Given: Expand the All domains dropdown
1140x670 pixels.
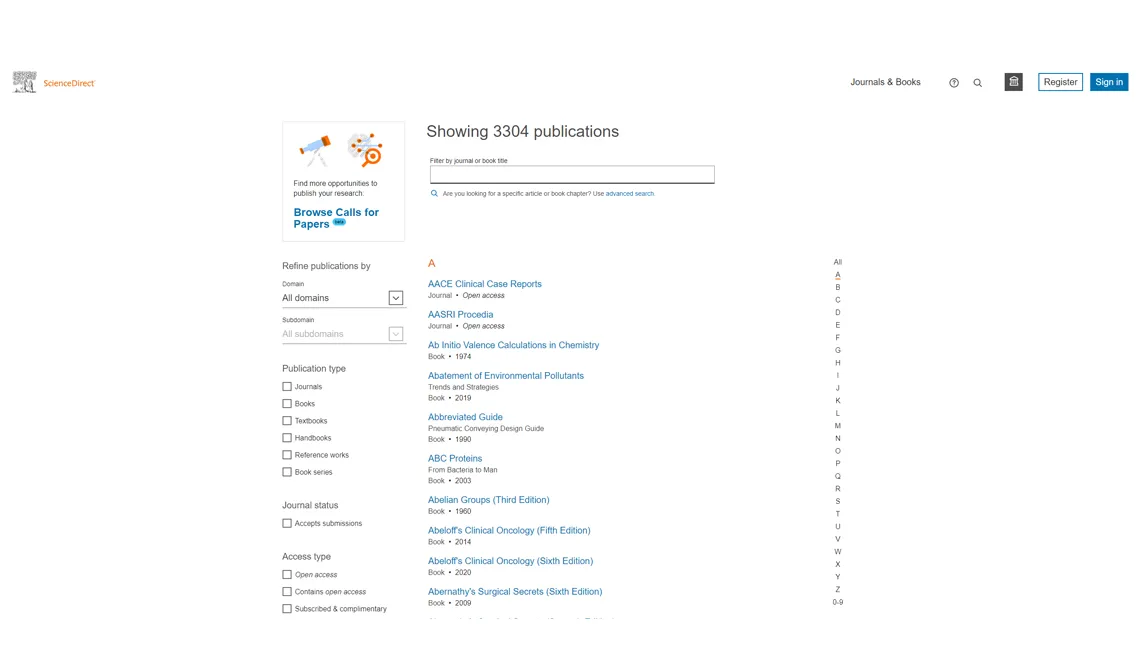Looking at the screenshot, I should tap(342, 298).
